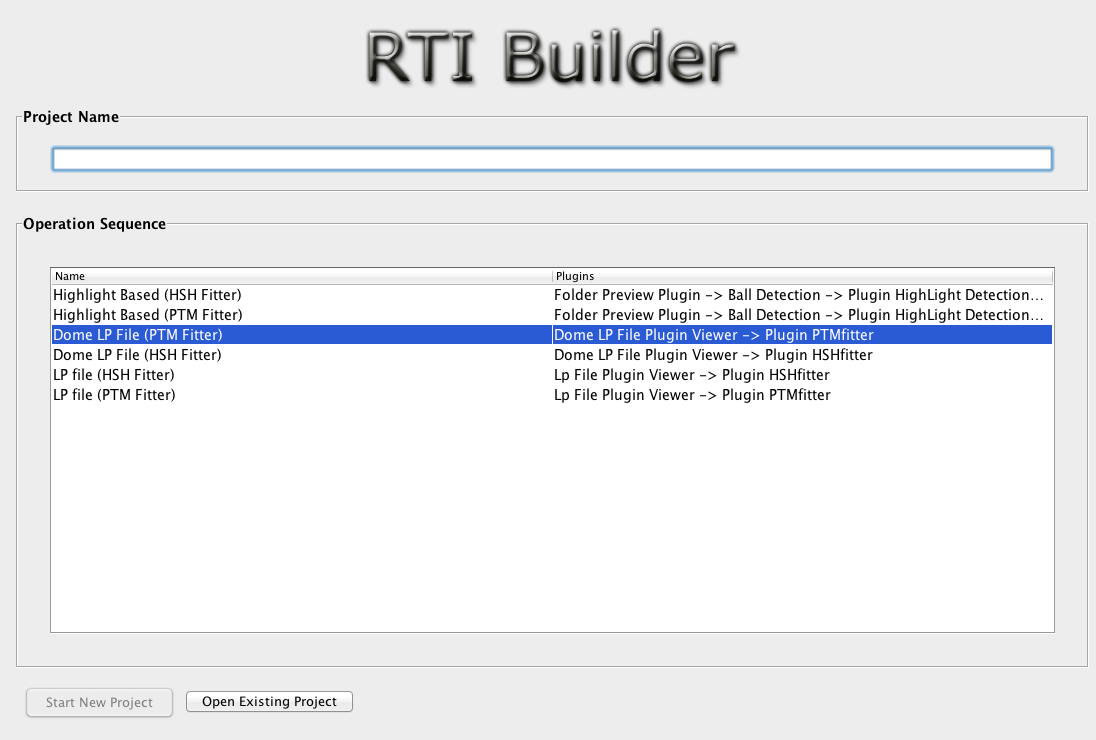Pick the LP file (HSH Fitter) entry
1096x740 pixels.
pos(114,375)
